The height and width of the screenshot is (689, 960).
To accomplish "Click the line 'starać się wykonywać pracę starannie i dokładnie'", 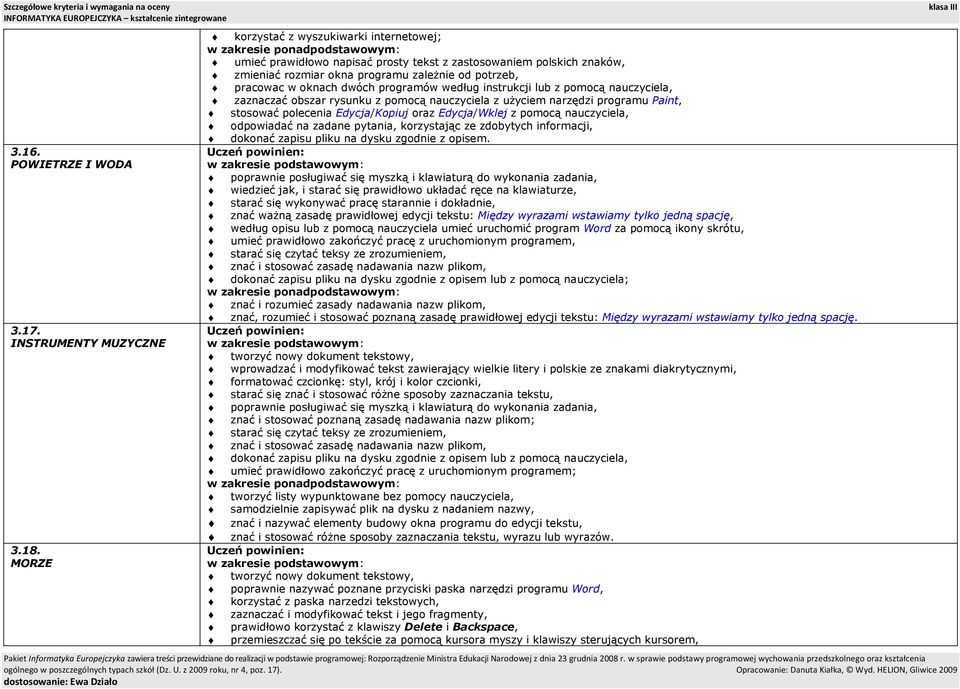I will coord(362,203).
